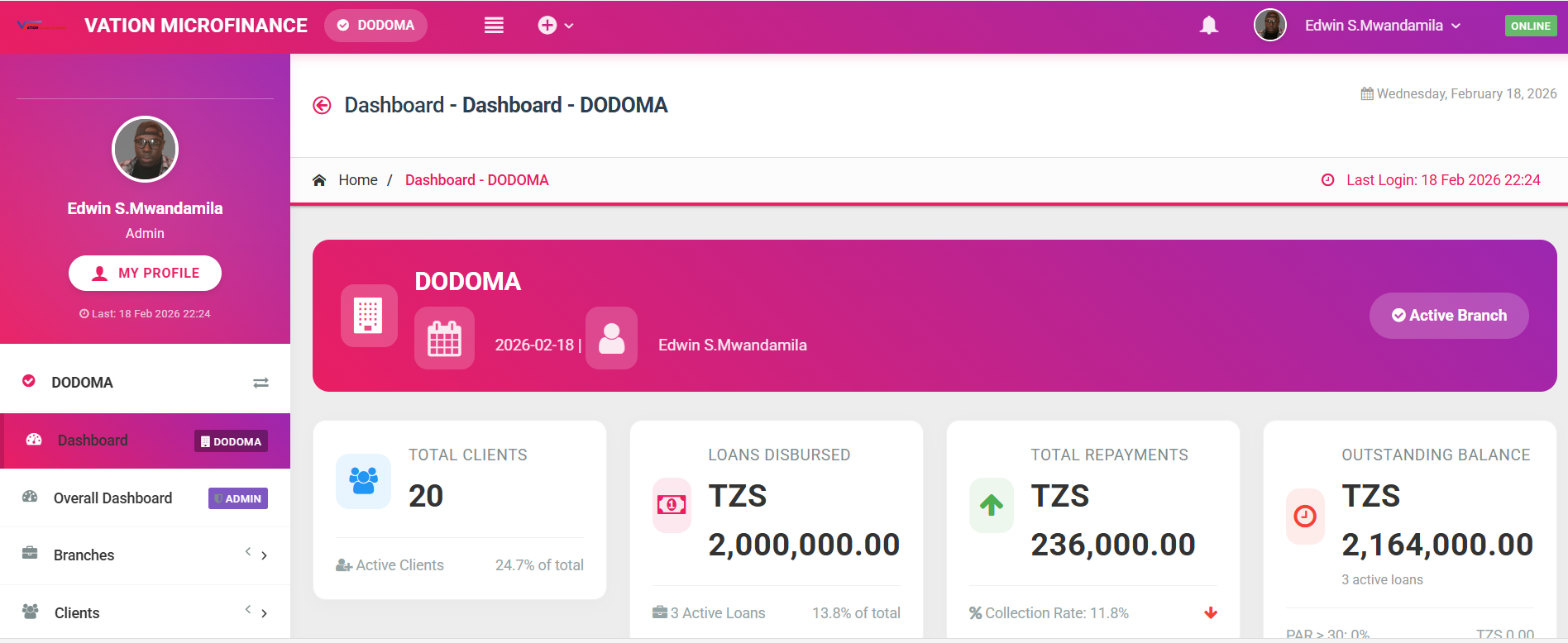Viewport: 1568px width, 643px height.
Task: Click the MY PROFILE button
Action: click(x=145, y=274)
